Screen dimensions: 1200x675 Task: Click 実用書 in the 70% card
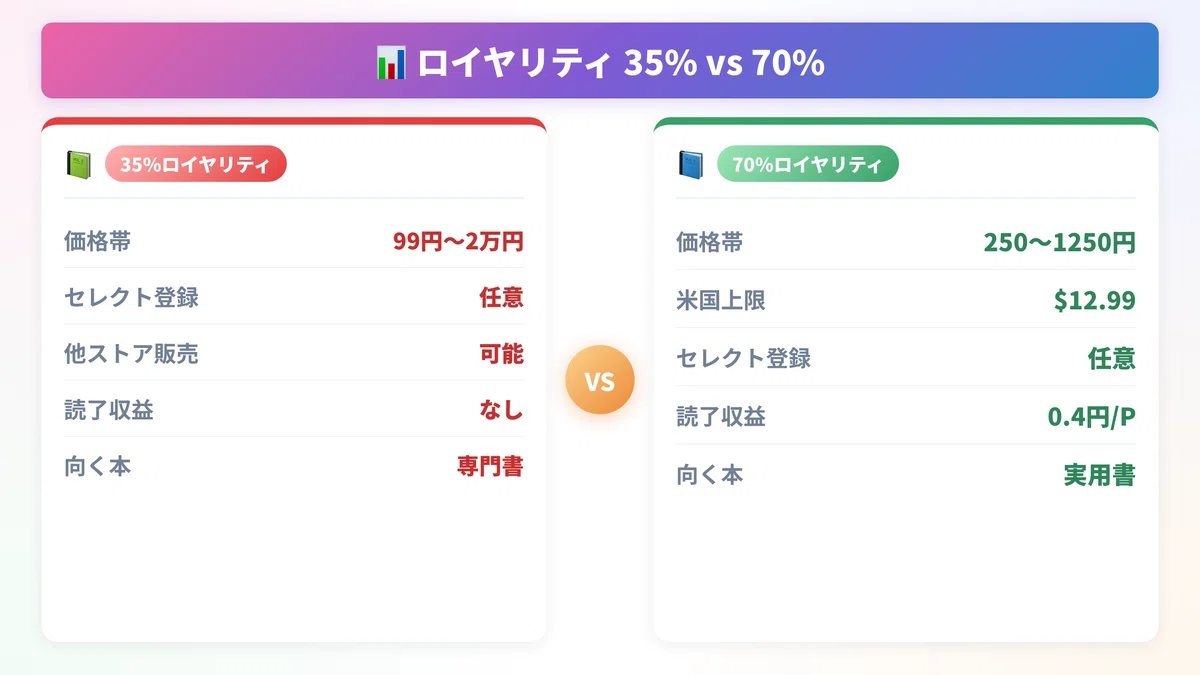1099,474
